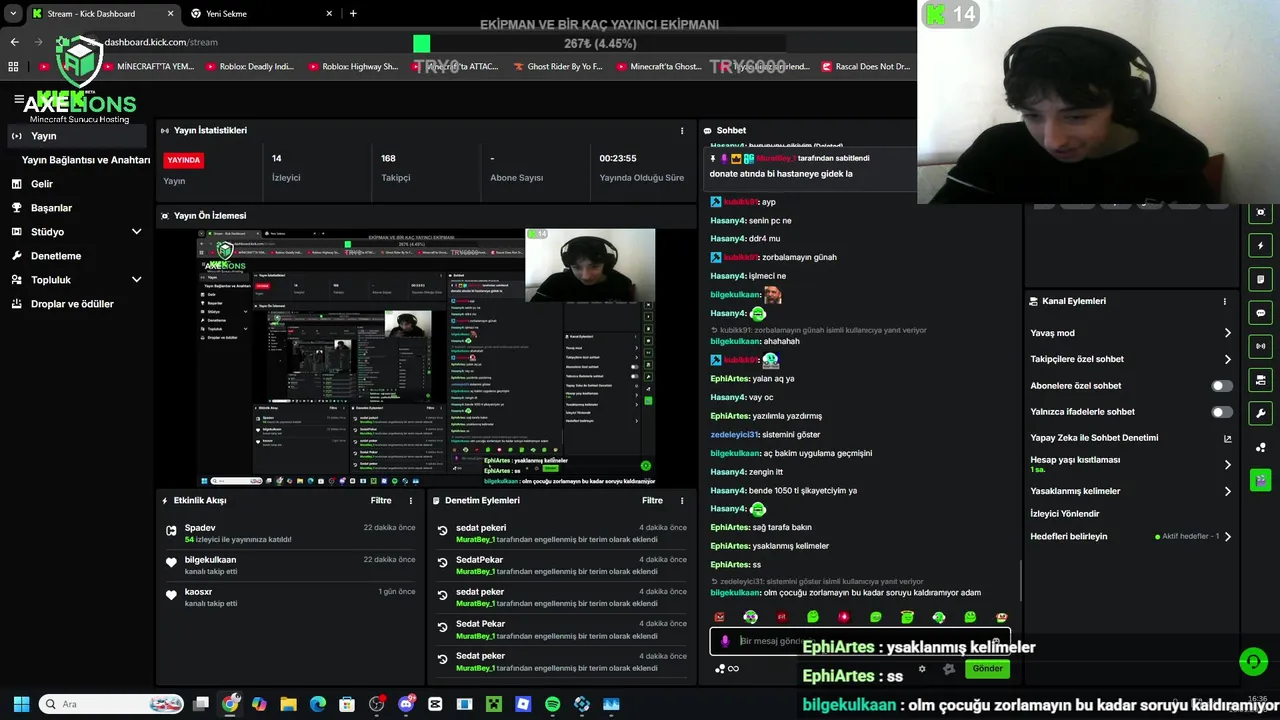Open Yapay Zeka ile Sohbet Denetimi link
This screenshot has width=1280, height=720.
[1131, 438]
